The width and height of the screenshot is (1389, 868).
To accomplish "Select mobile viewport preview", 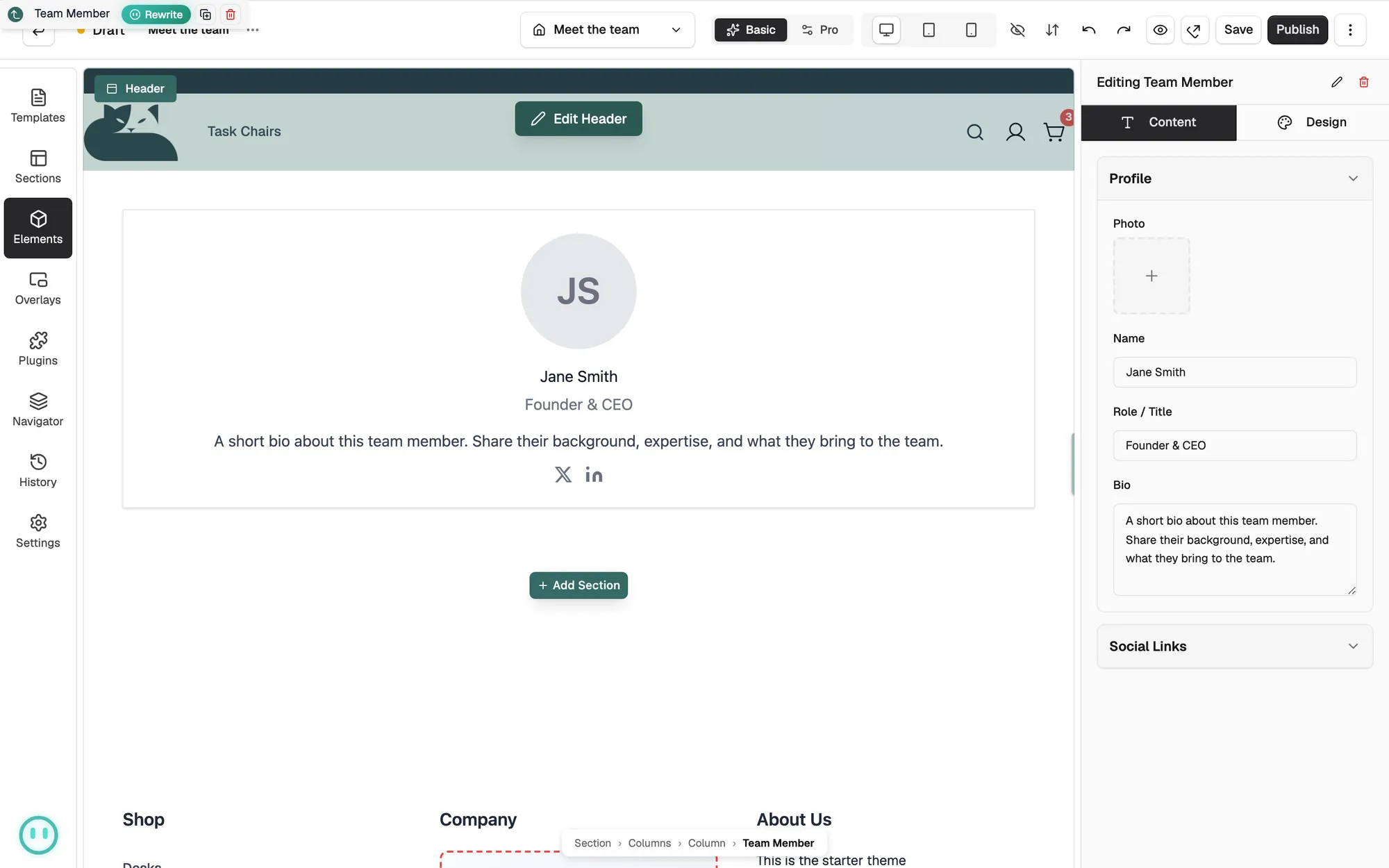I will point(971,30).
